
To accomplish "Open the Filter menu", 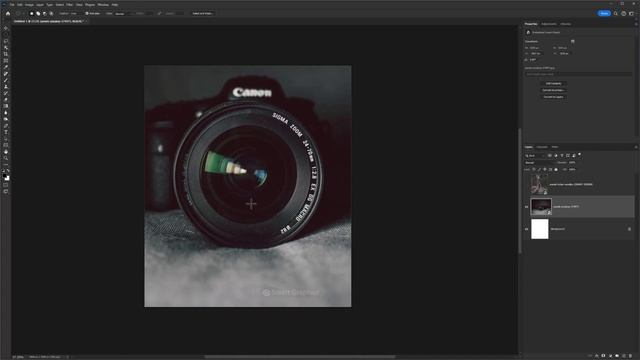I will click(x=69, y=5).
